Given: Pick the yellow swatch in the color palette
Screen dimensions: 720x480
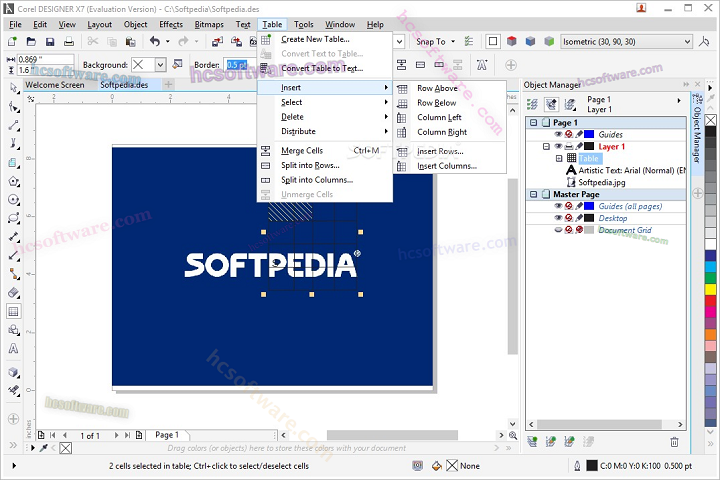Looking at the screenshot, I should [x=710, y=289].
